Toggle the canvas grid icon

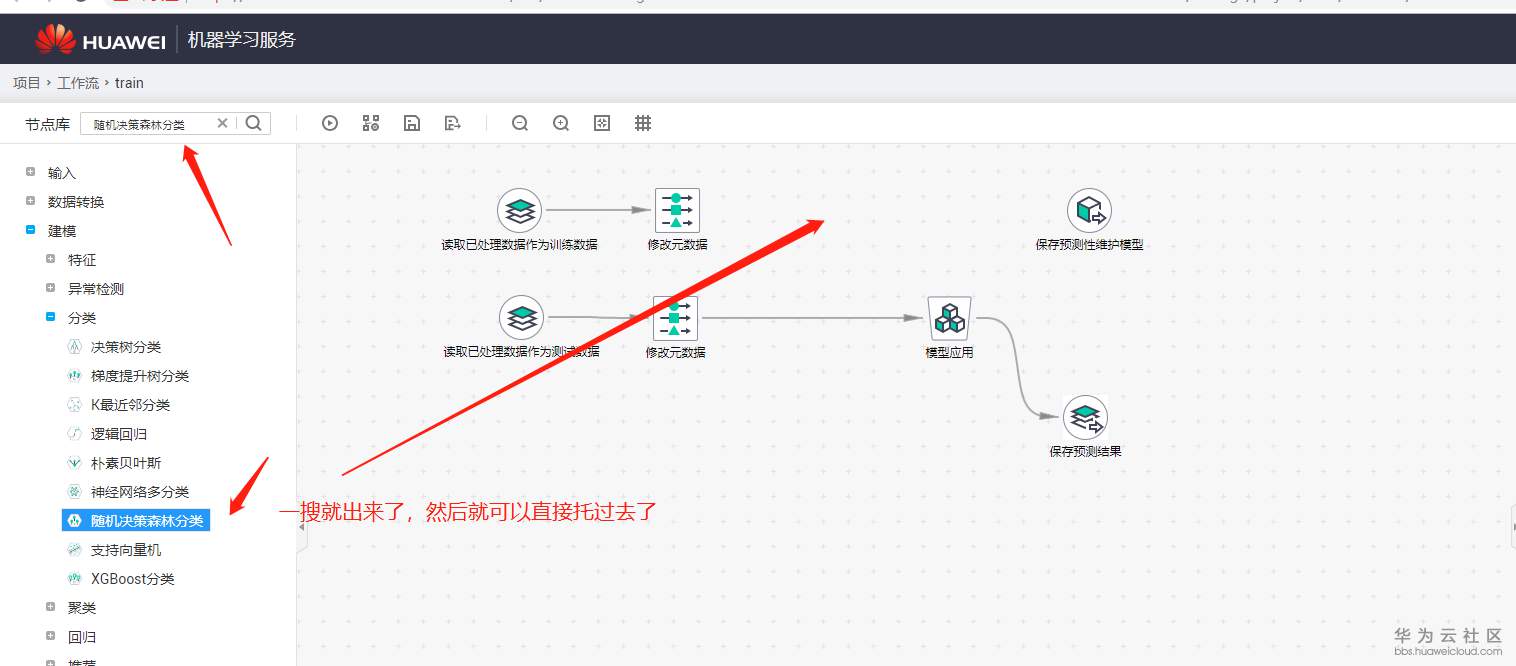(x=643, y=123)
